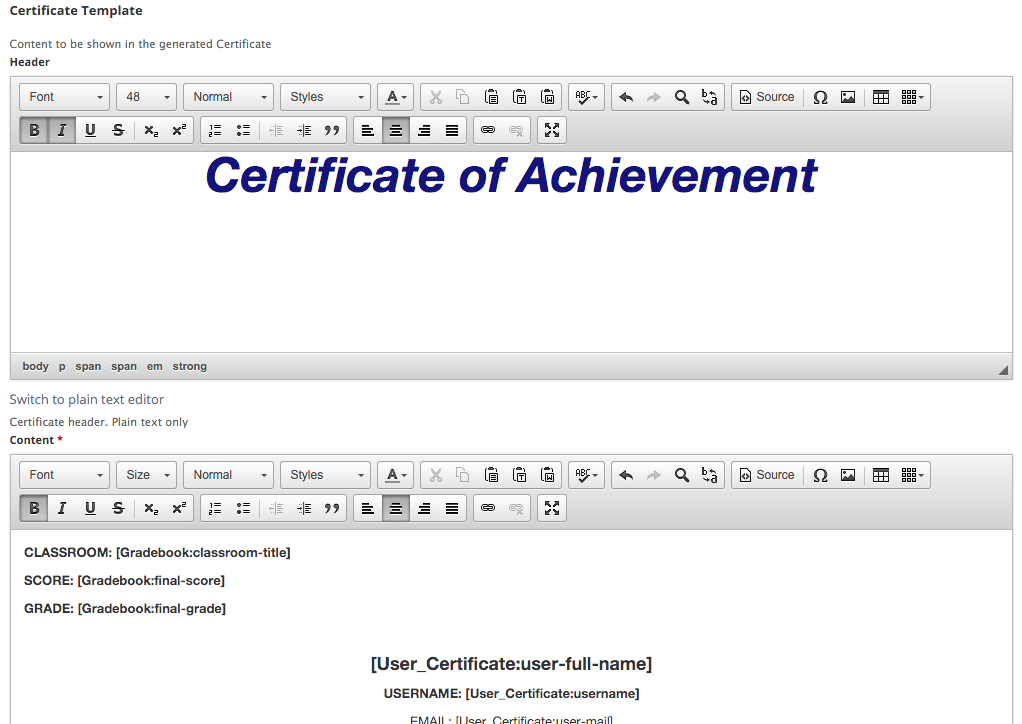Open Styles dropdown in Header editor
The width and height of the screenshot is (1022, 724).
pos(325,97)
